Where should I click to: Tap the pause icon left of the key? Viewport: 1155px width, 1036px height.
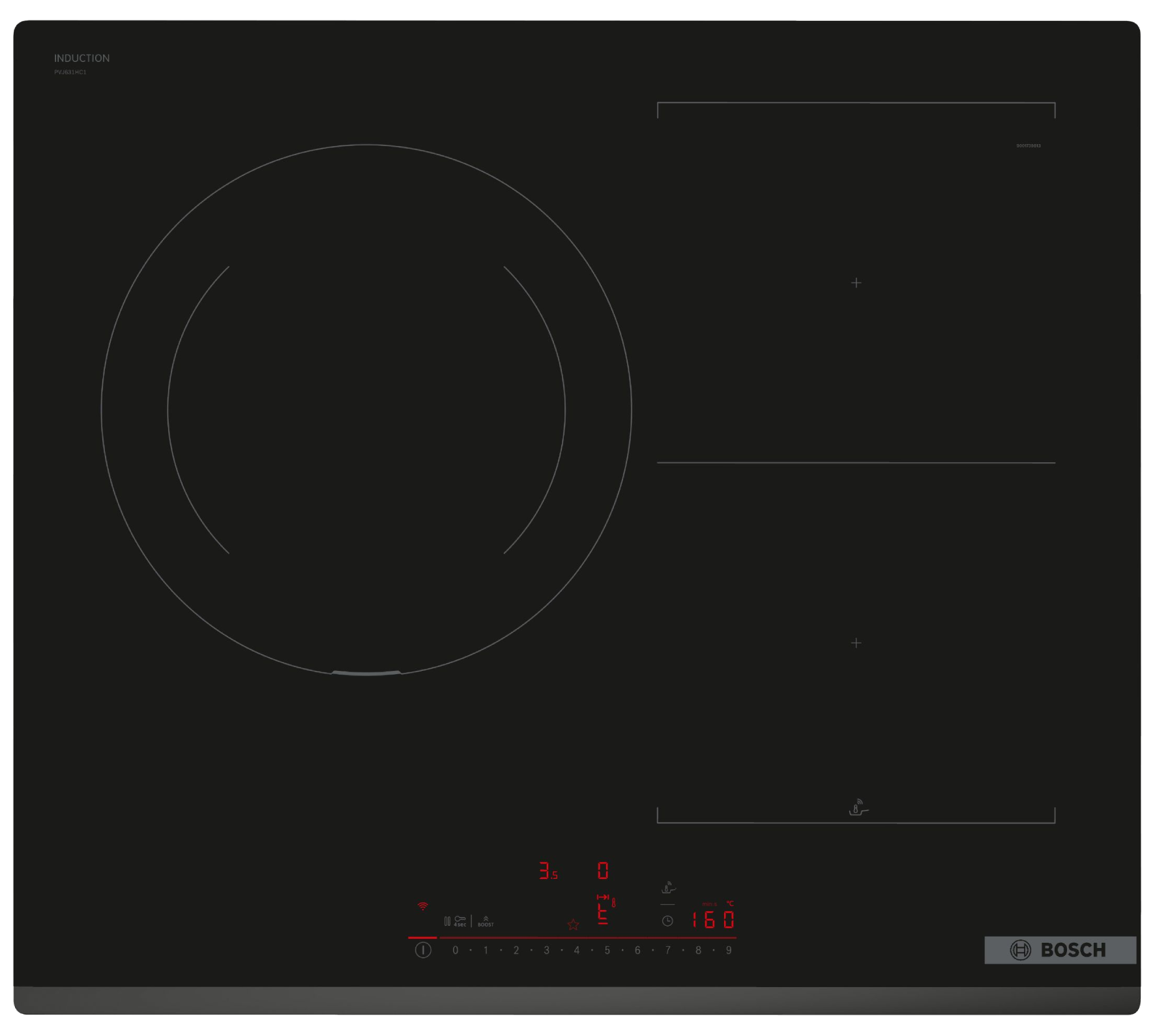[447, 921]
